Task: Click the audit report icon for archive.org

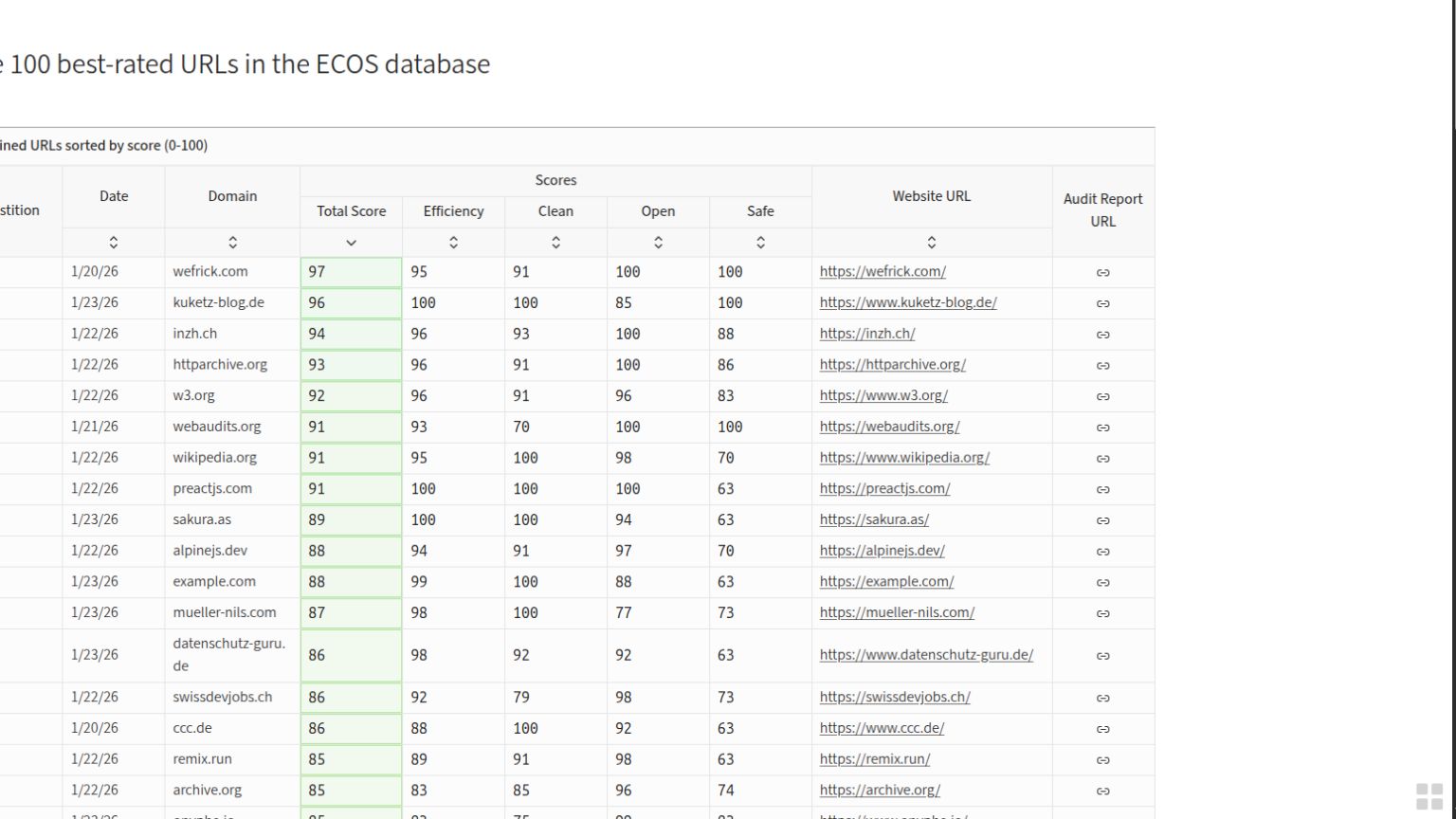Action: 1102,790
